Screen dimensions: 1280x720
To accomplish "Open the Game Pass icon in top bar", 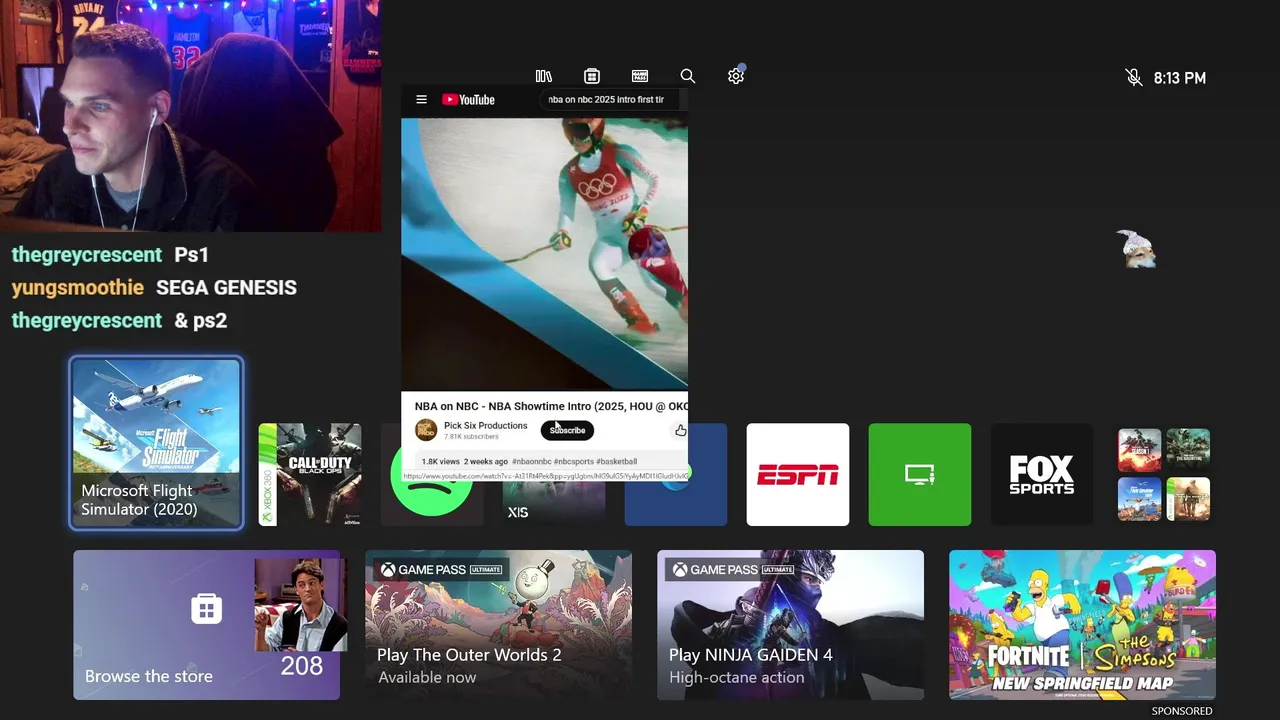I will point(640,76).
